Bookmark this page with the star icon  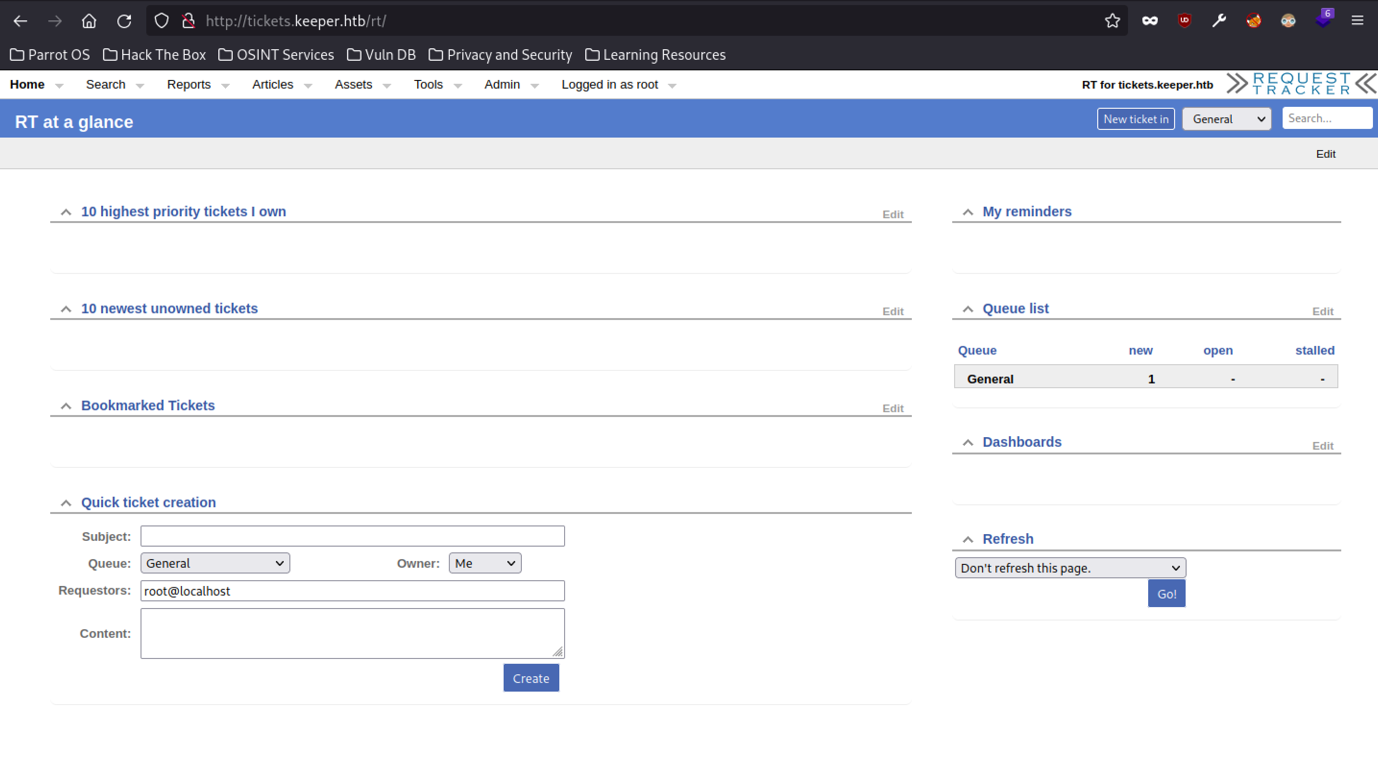(x=1112, y=20)
